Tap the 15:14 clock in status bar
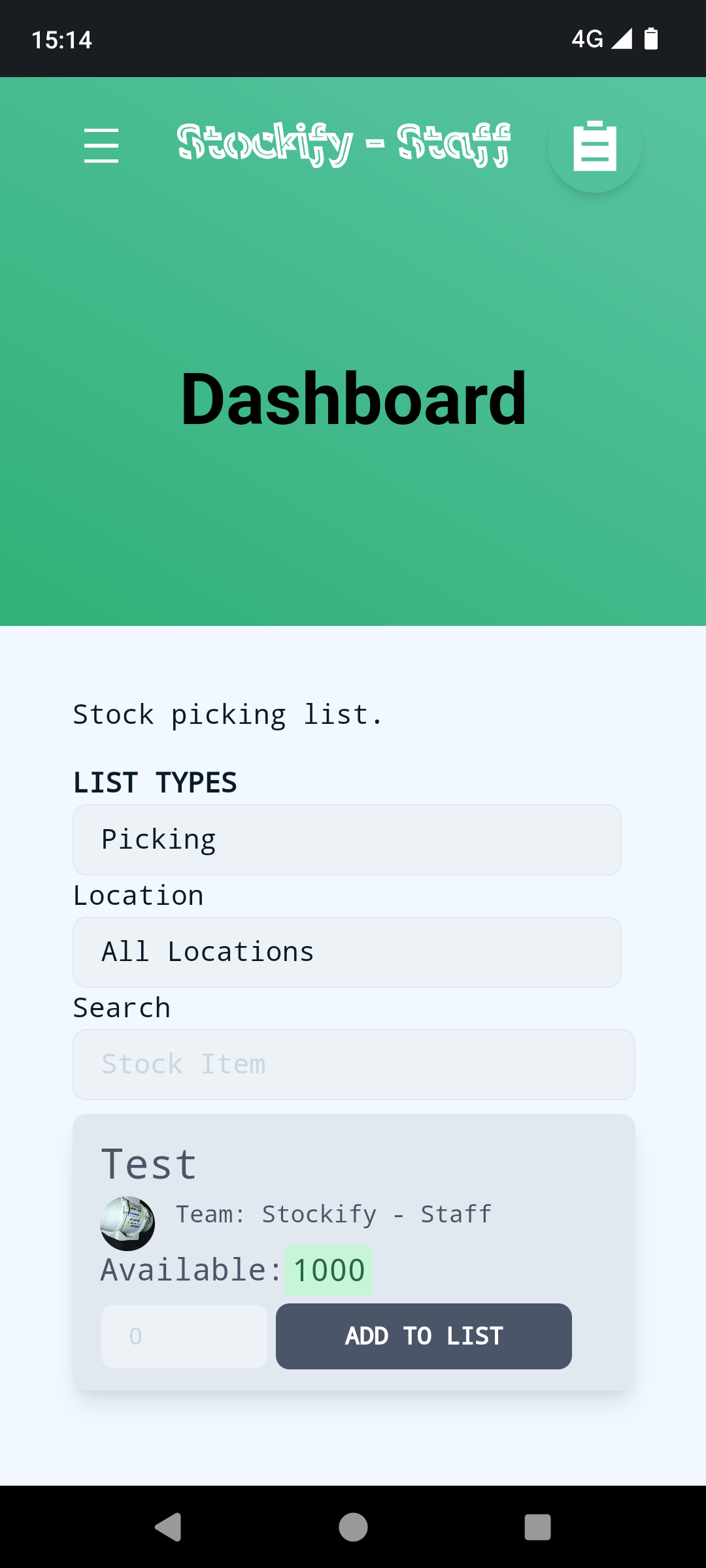The height and width of the screenshot is (1568, 706). pyautogui.click(x=61, y=40)
